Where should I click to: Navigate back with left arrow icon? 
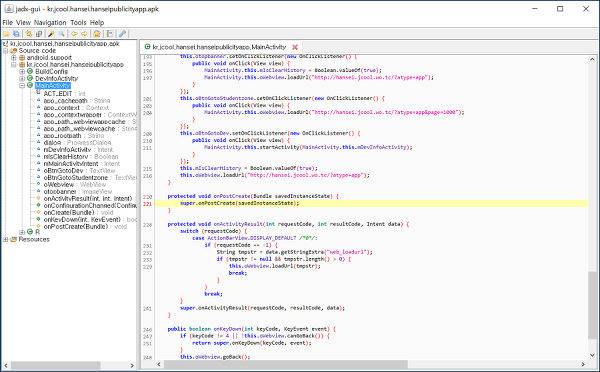click(74, 34)
